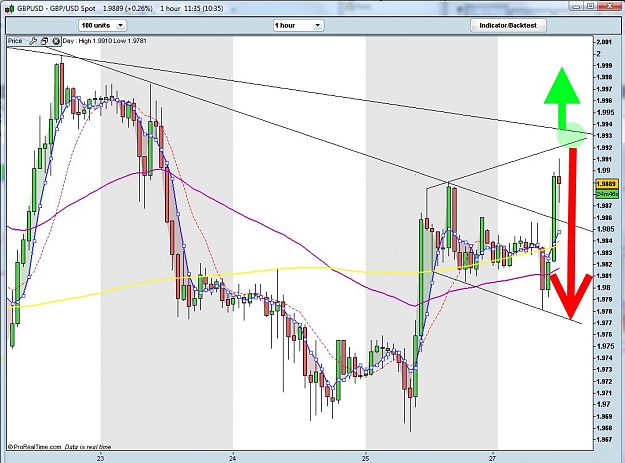Click the date label 23 on time axis
Viewport: 625px width, 463px height.
[100, 458]
